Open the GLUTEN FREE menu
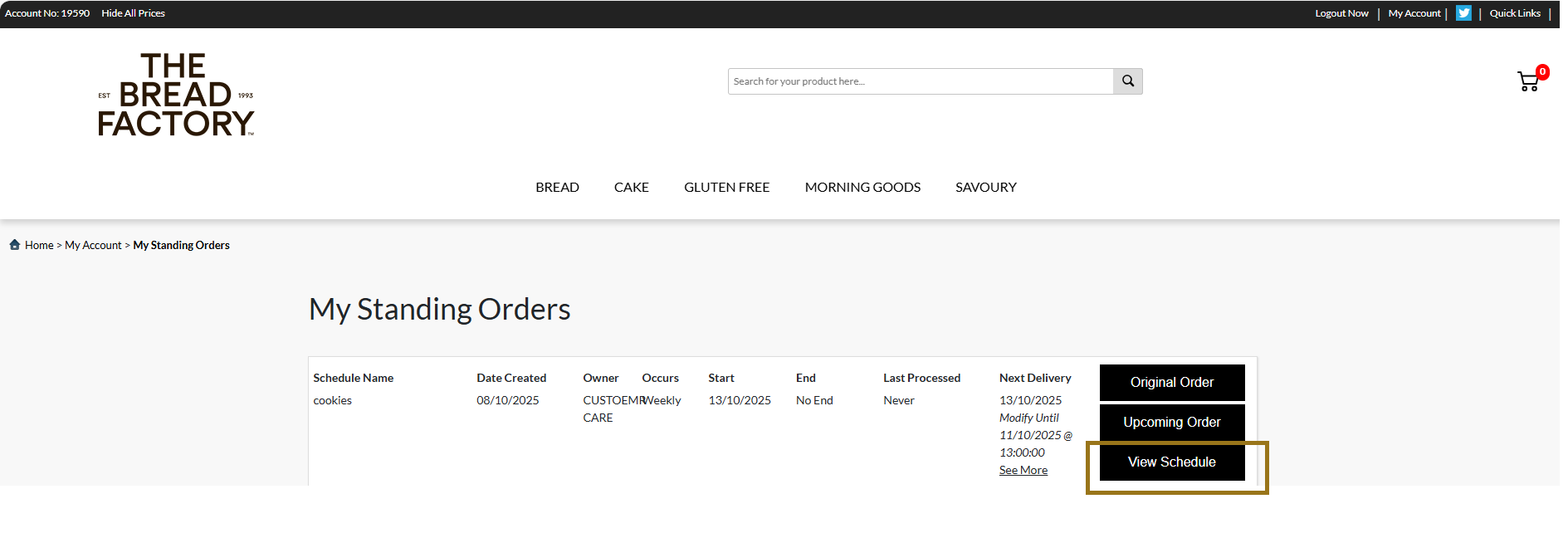Image resolution: width=1568 pixels, height=538 pixels. (x=727, y=188)
